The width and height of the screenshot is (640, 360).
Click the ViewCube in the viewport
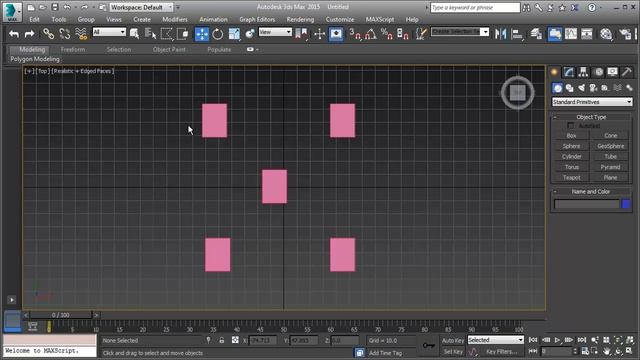click(518, 93)
